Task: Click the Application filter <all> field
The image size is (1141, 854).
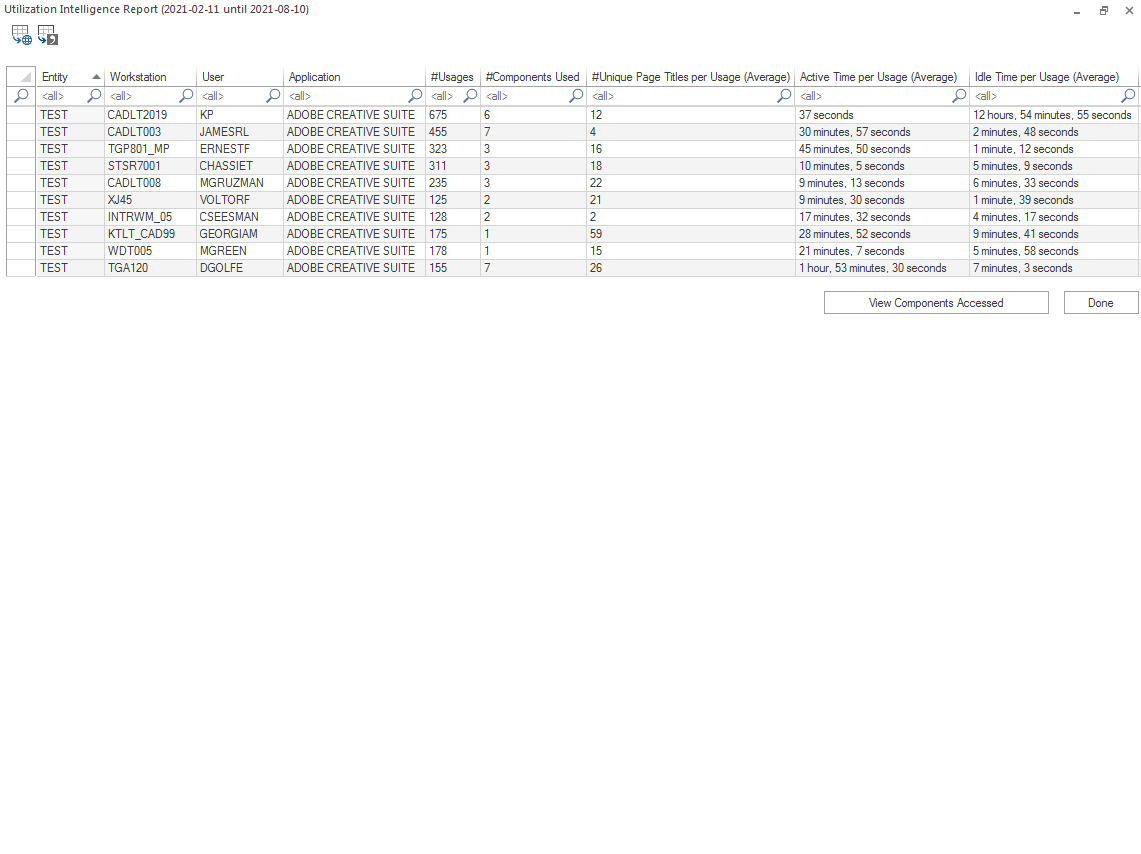Action: [345, 96]
